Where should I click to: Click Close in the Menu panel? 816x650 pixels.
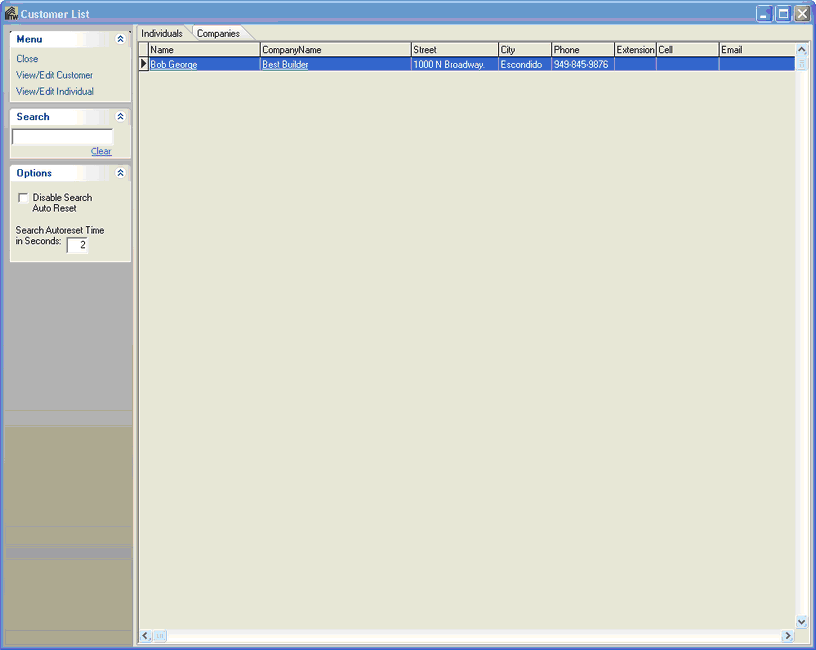tap(27, 59)
